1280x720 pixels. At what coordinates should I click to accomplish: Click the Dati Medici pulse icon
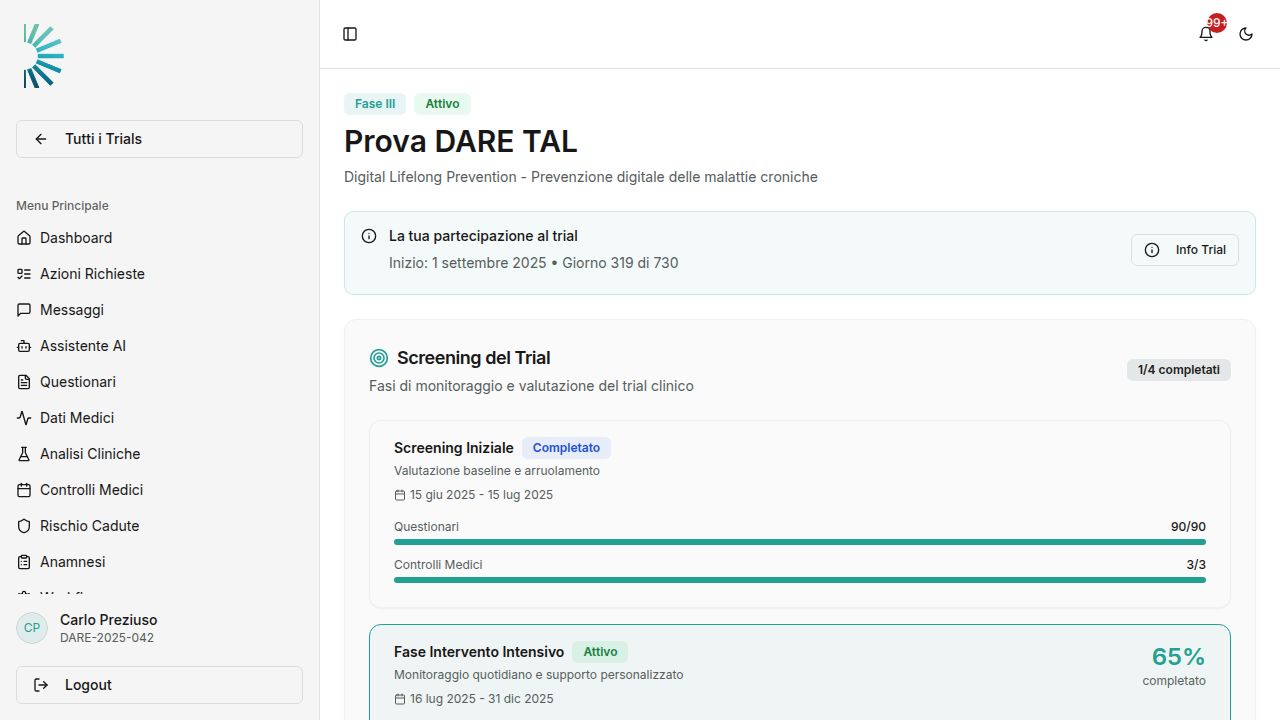[x=24, y=418]
